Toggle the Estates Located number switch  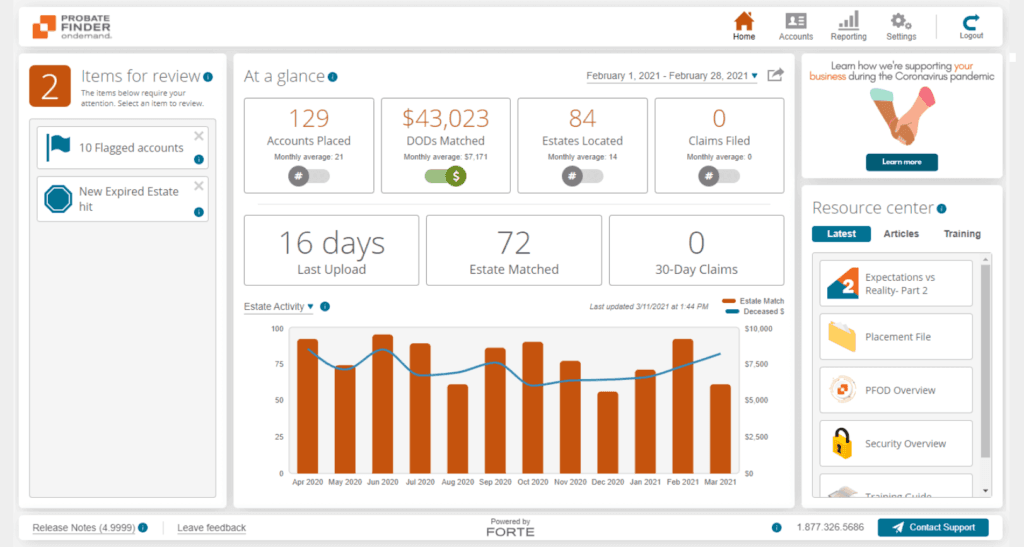tap(583, 176)
